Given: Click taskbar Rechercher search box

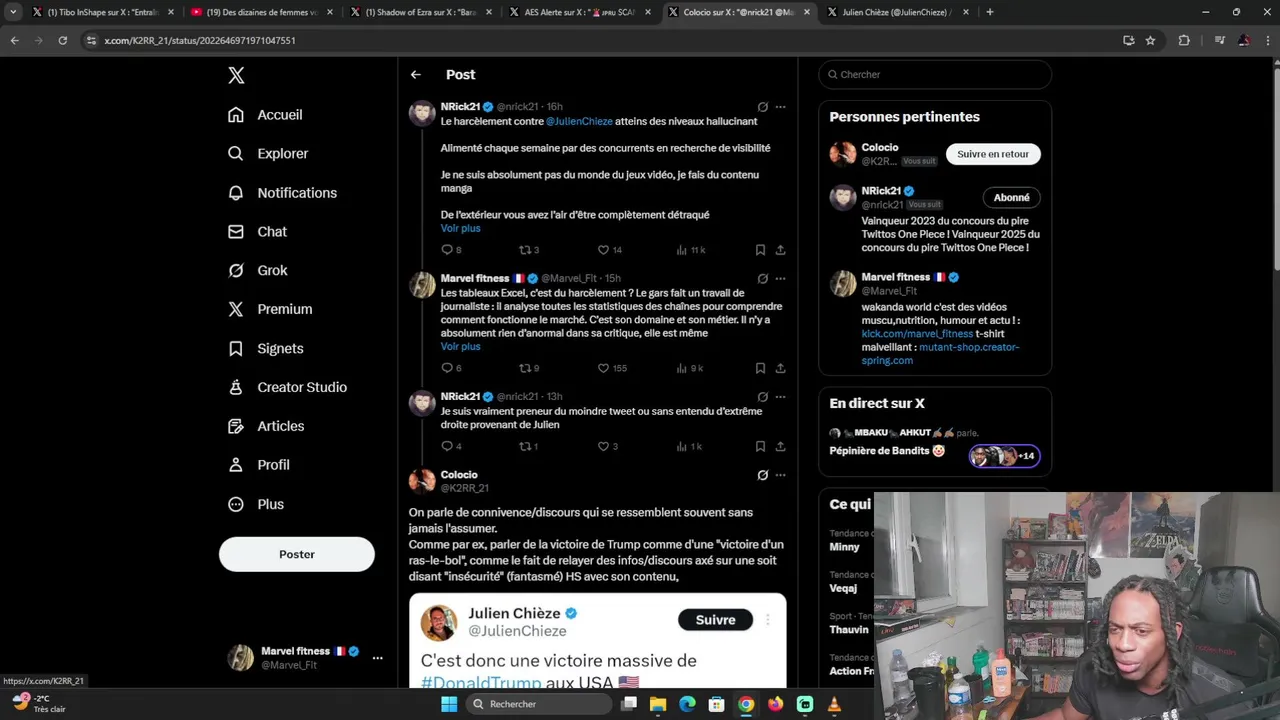Looking at the screenshot, I should point(541,704).
